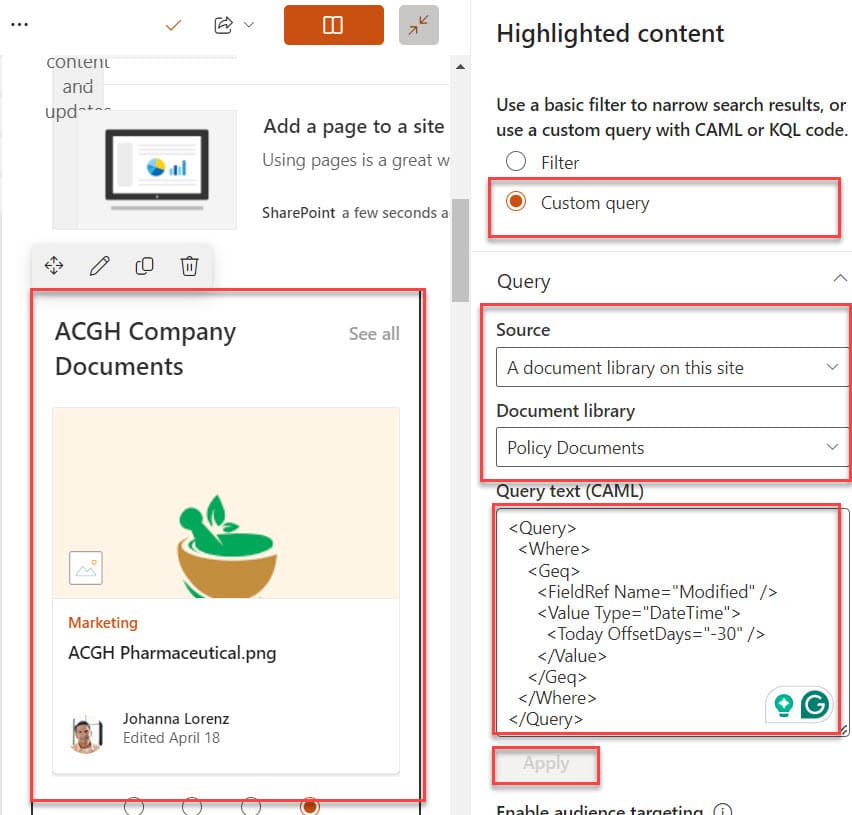Click the Apply button
The width and height of the screenshot is (852, 815).
546,764
